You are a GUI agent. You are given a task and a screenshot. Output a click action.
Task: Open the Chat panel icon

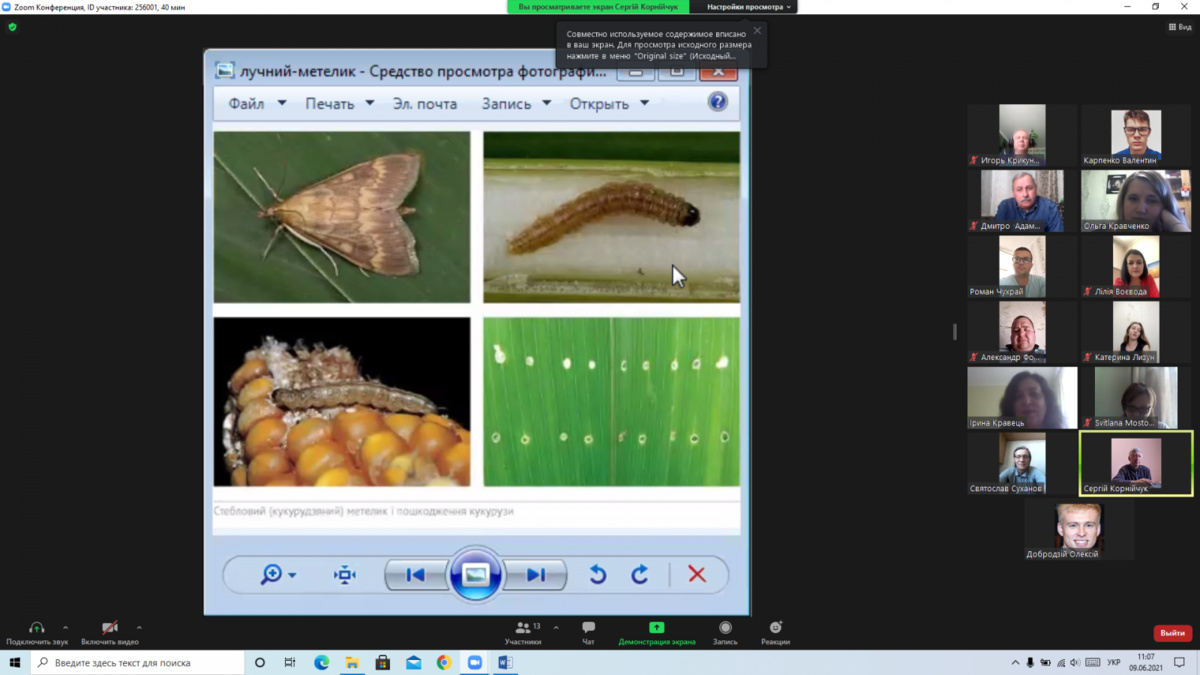point(588,629)
